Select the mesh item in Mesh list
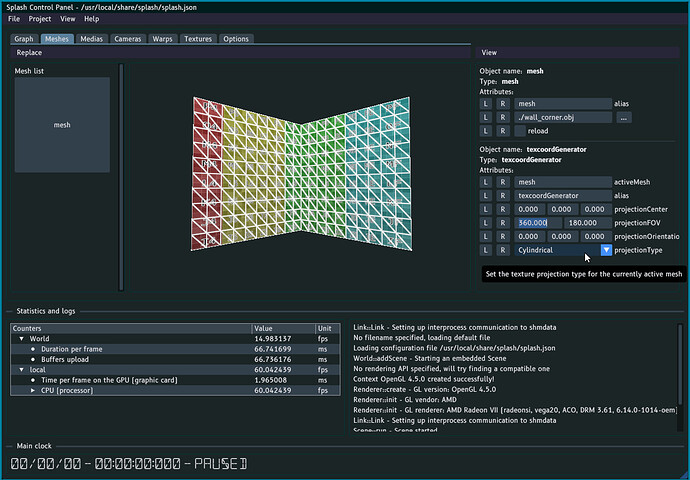Viewport: 690px width, 480px height. pos(62,125)
